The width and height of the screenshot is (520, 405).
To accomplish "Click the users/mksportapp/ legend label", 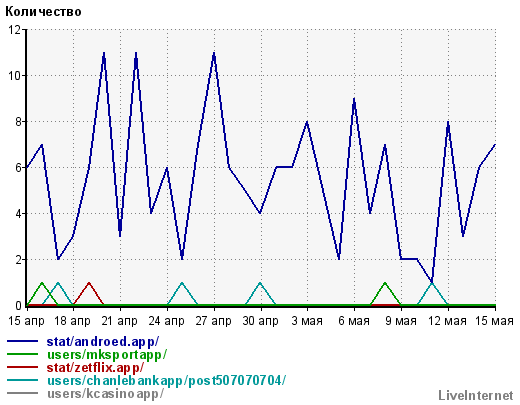I will tap(107, 355).
